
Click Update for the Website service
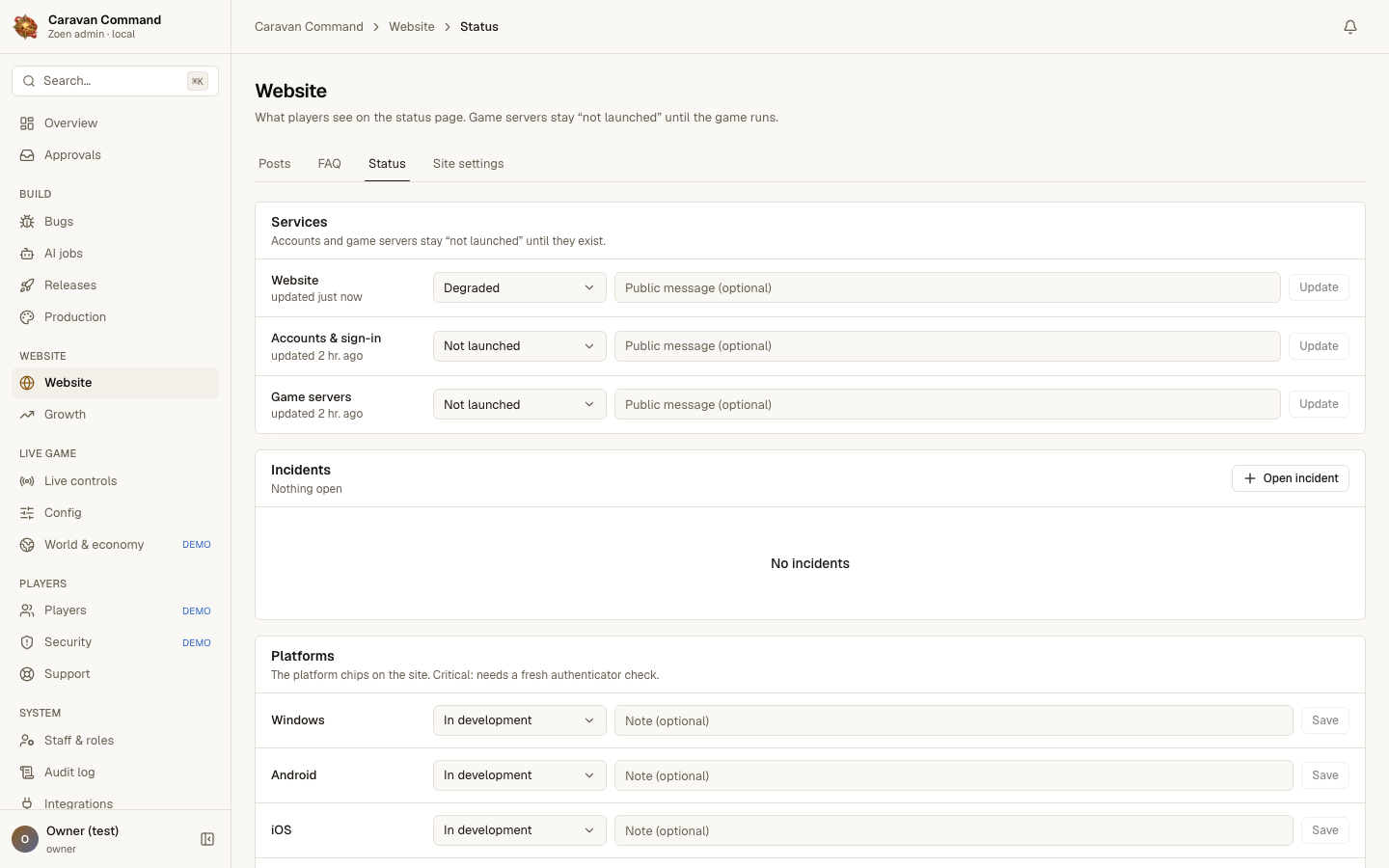(x=1319, y=287)
